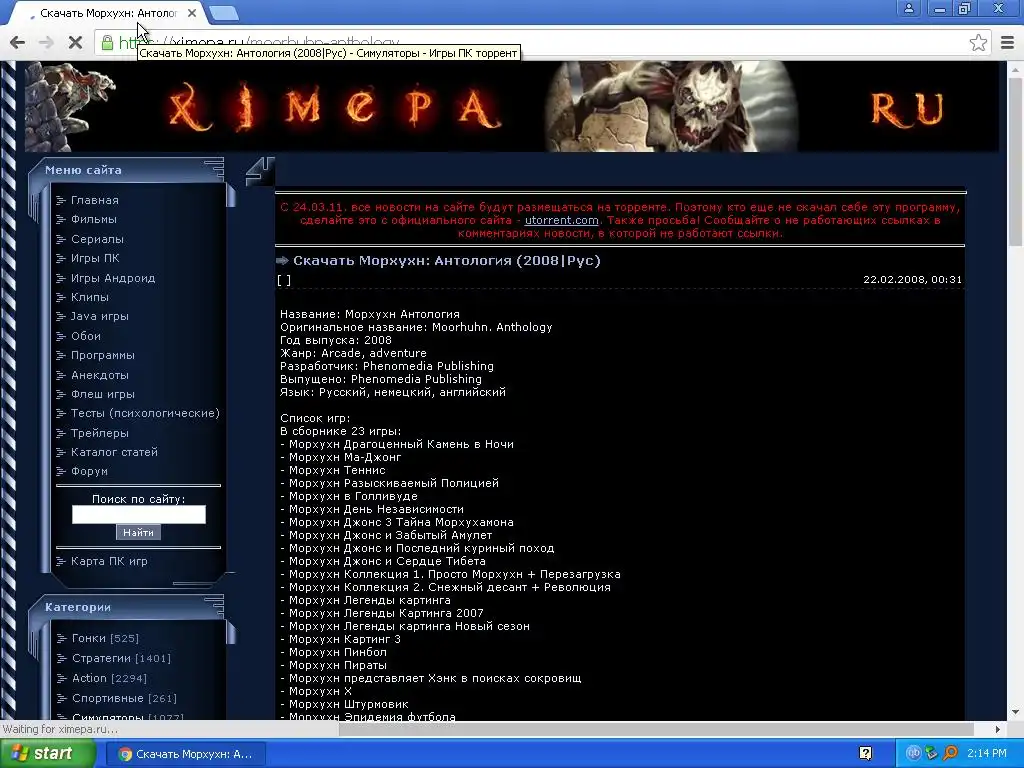Screen dimensions: 1024x768
Task: Open the utorrent.com link
Action: 562,220
